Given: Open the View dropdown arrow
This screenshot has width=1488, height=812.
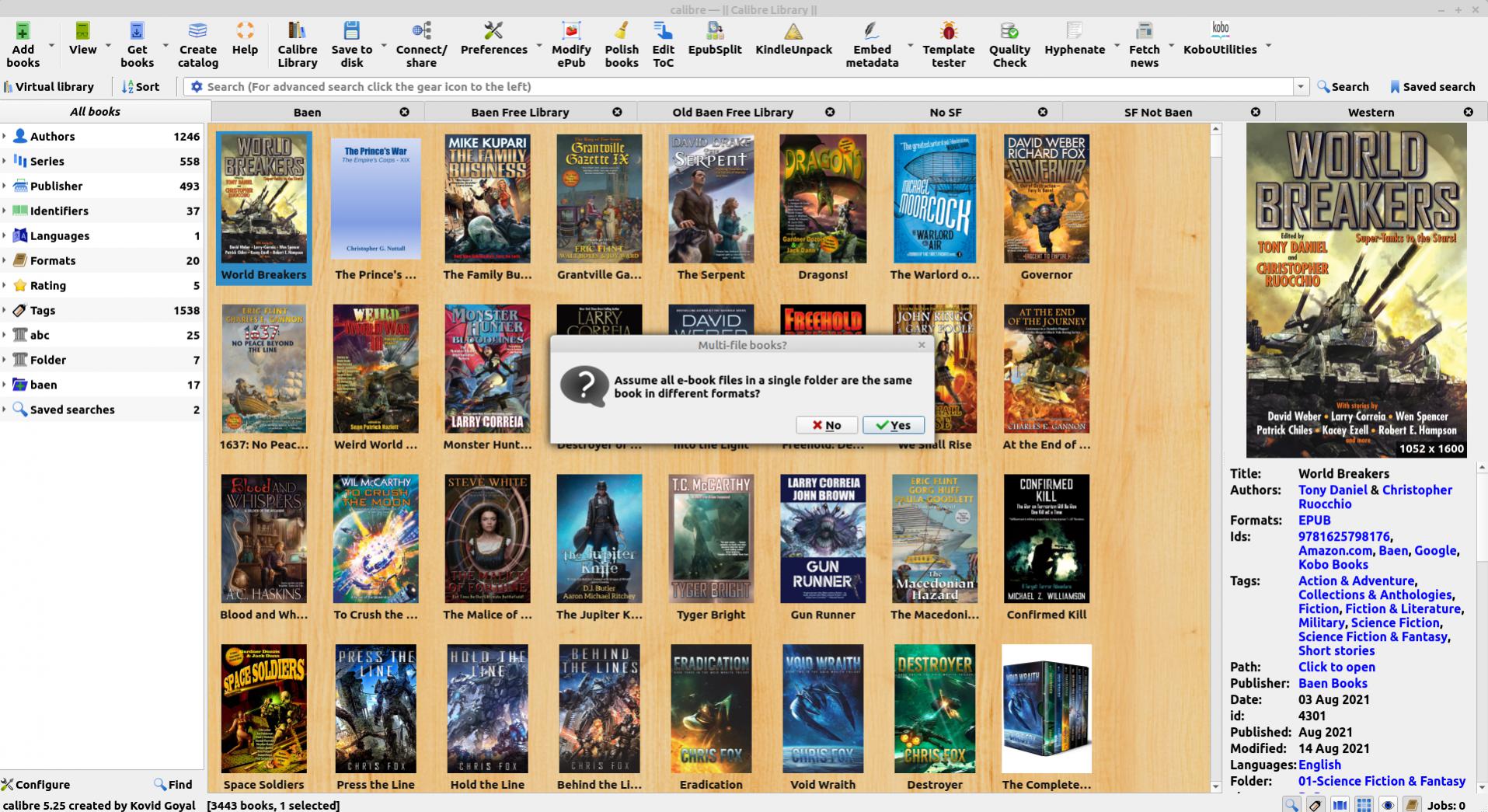Looking at the screenshot, I should [108, 45].
